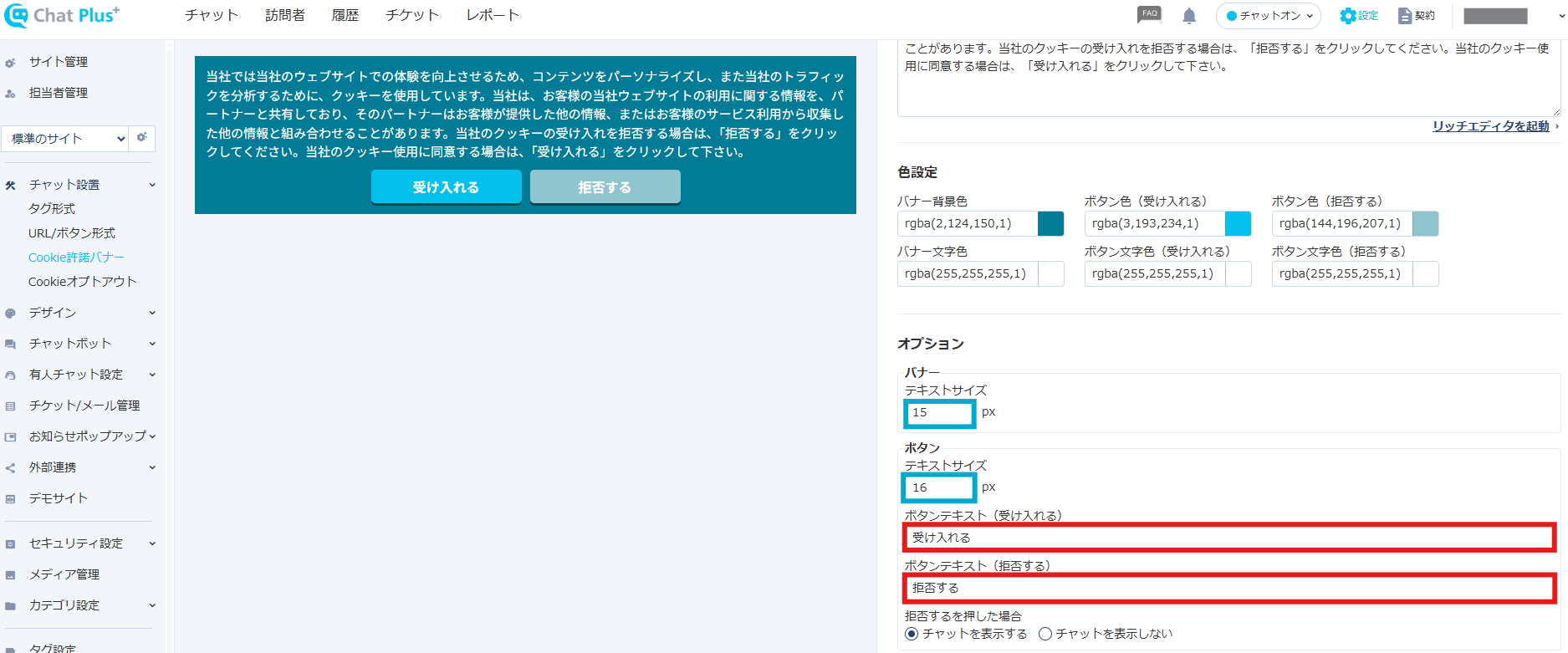Click the デモサイト icon
The height and width of the screenshot is (653, 1568).
pyautogui.click(x=11, y=499)
